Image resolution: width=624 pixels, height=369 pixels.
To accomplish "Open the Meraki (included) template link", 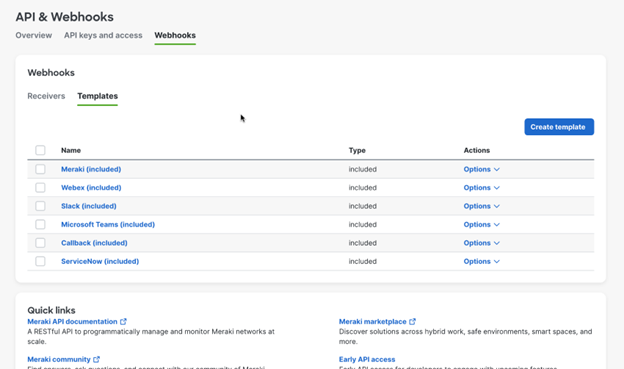I will click(x=91, y=169).
